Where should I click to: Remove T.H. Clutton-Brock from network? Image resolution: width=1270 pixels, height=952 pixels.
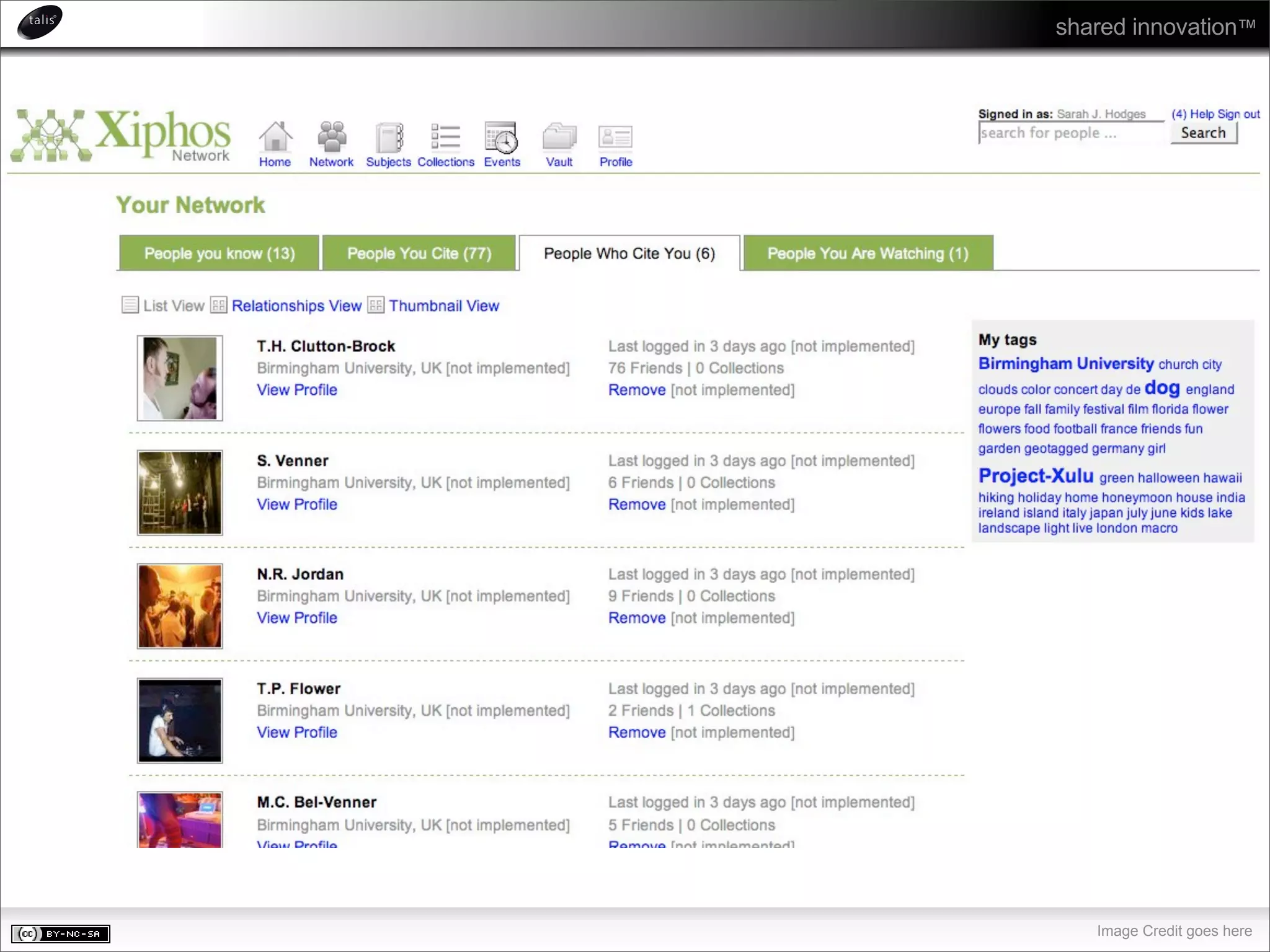coord(637,390)
